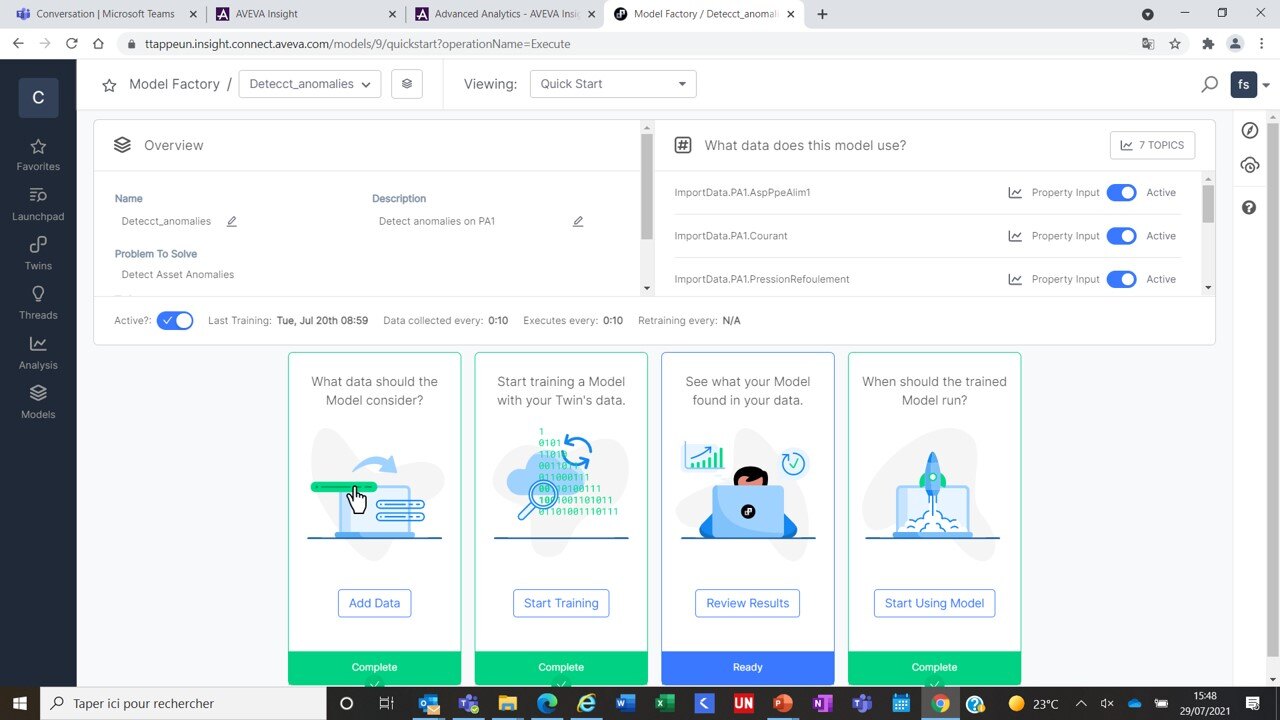Click the Overview panel scrollbar
The width and height of the screenshot is (1280, 720).
point(646,186)
